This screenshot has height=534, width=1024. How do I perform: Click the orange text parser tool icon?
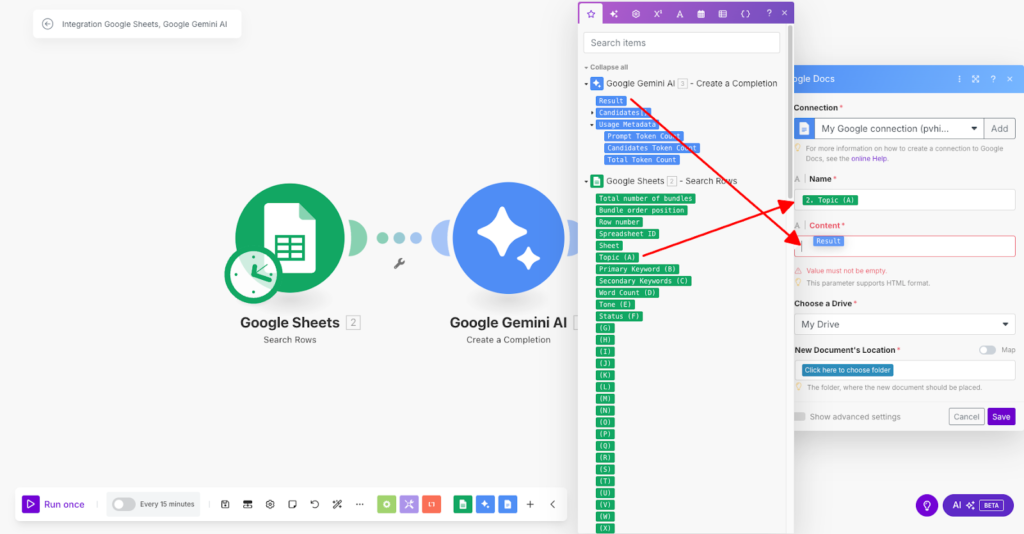432,504
